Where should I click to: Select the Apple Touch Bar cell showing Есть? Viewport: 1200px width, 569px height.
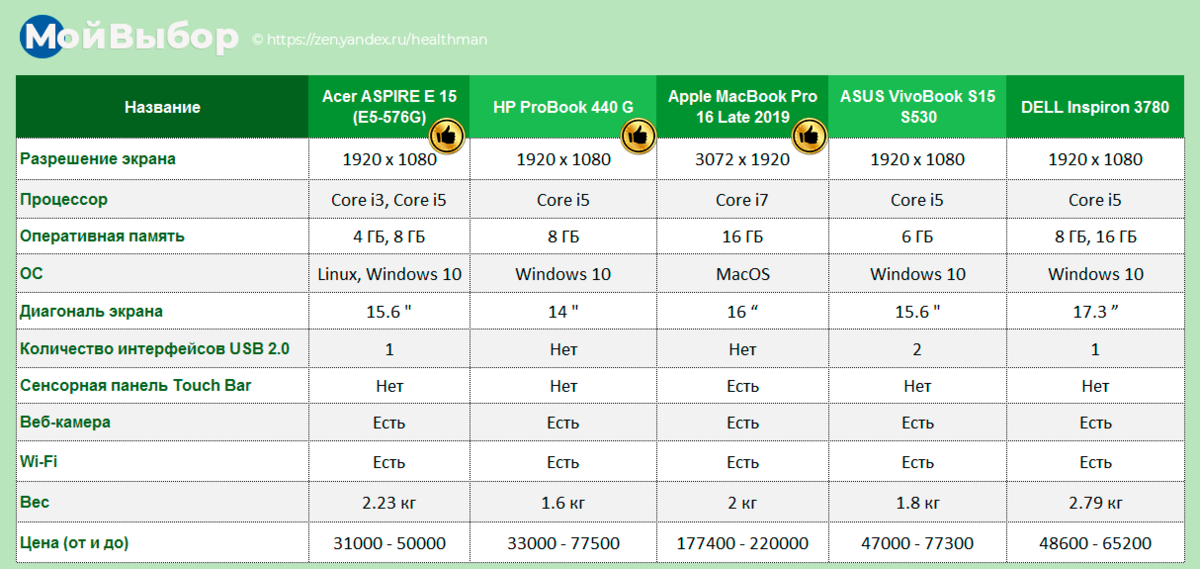(742, 385)
